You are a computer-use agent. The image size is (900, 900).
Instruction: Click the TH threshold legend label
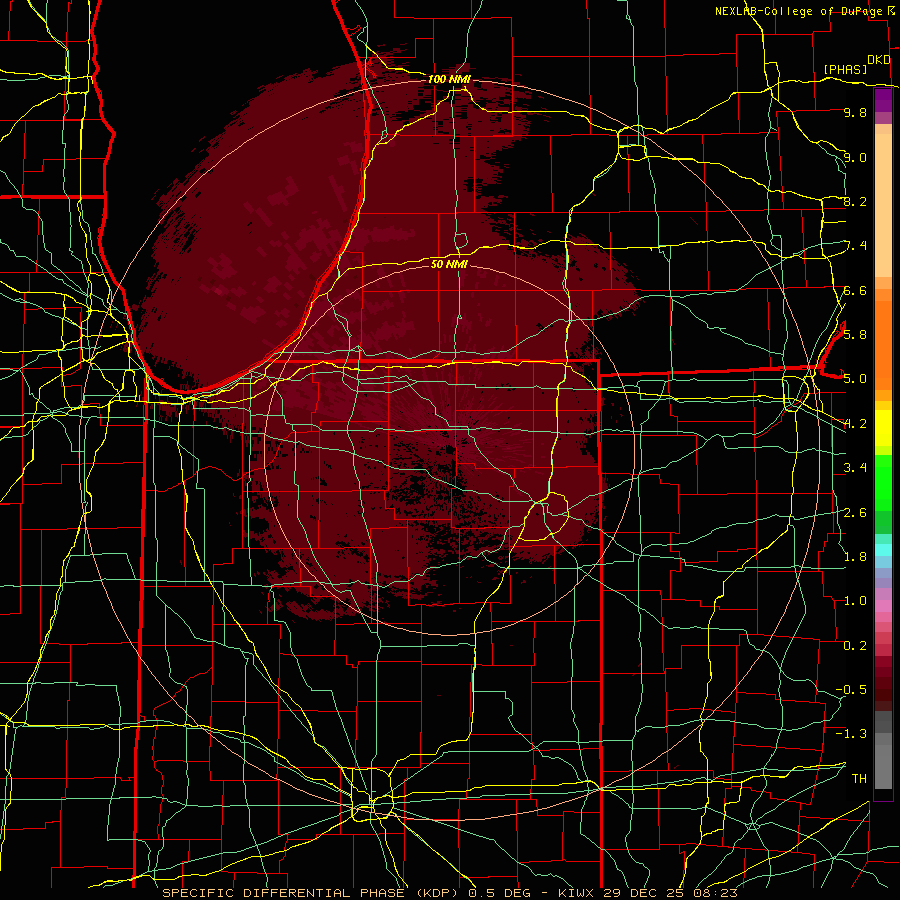click(859, 778)
